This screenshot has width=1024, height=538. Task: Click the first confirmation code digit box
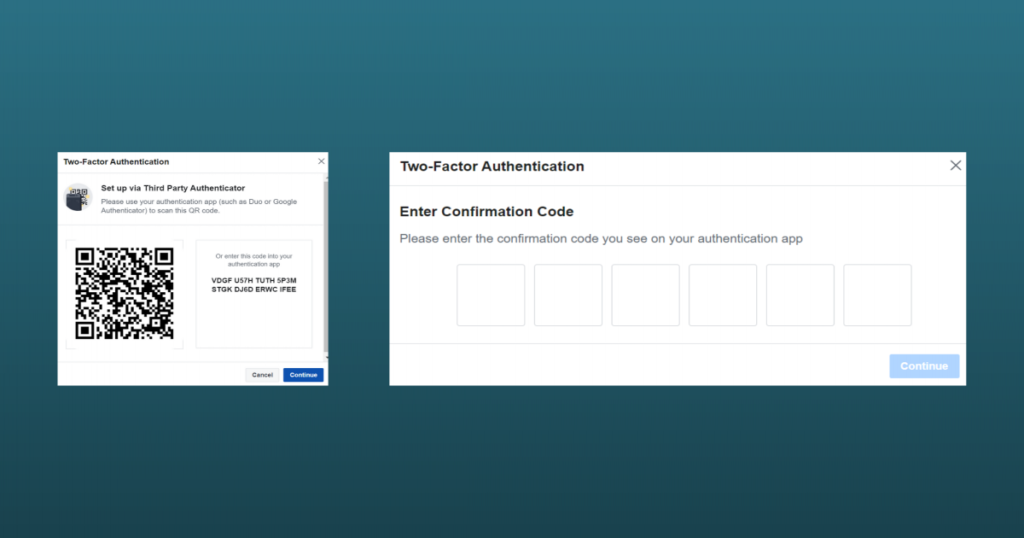(x=490, y=295)
